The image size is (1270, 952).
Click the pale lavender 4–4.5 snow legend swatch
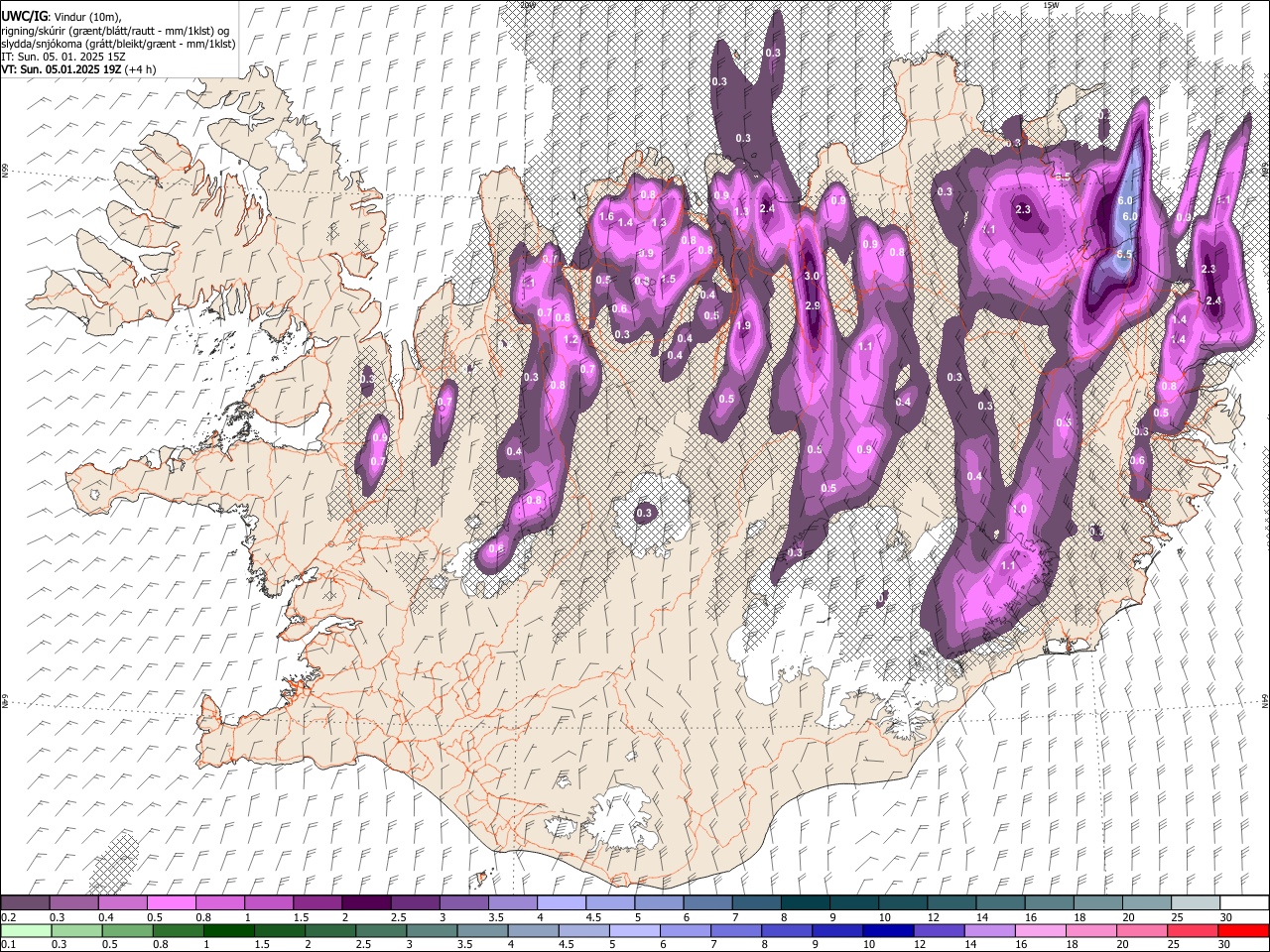562,902
